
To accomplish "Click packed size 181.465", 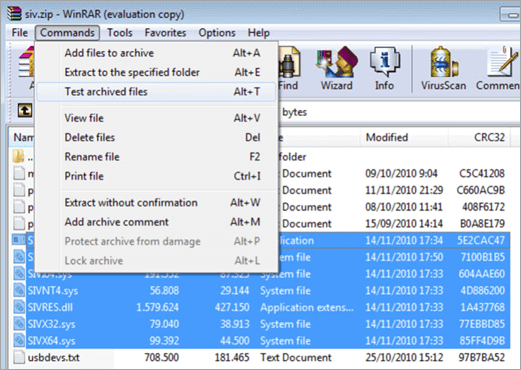I will click(232, 357).
